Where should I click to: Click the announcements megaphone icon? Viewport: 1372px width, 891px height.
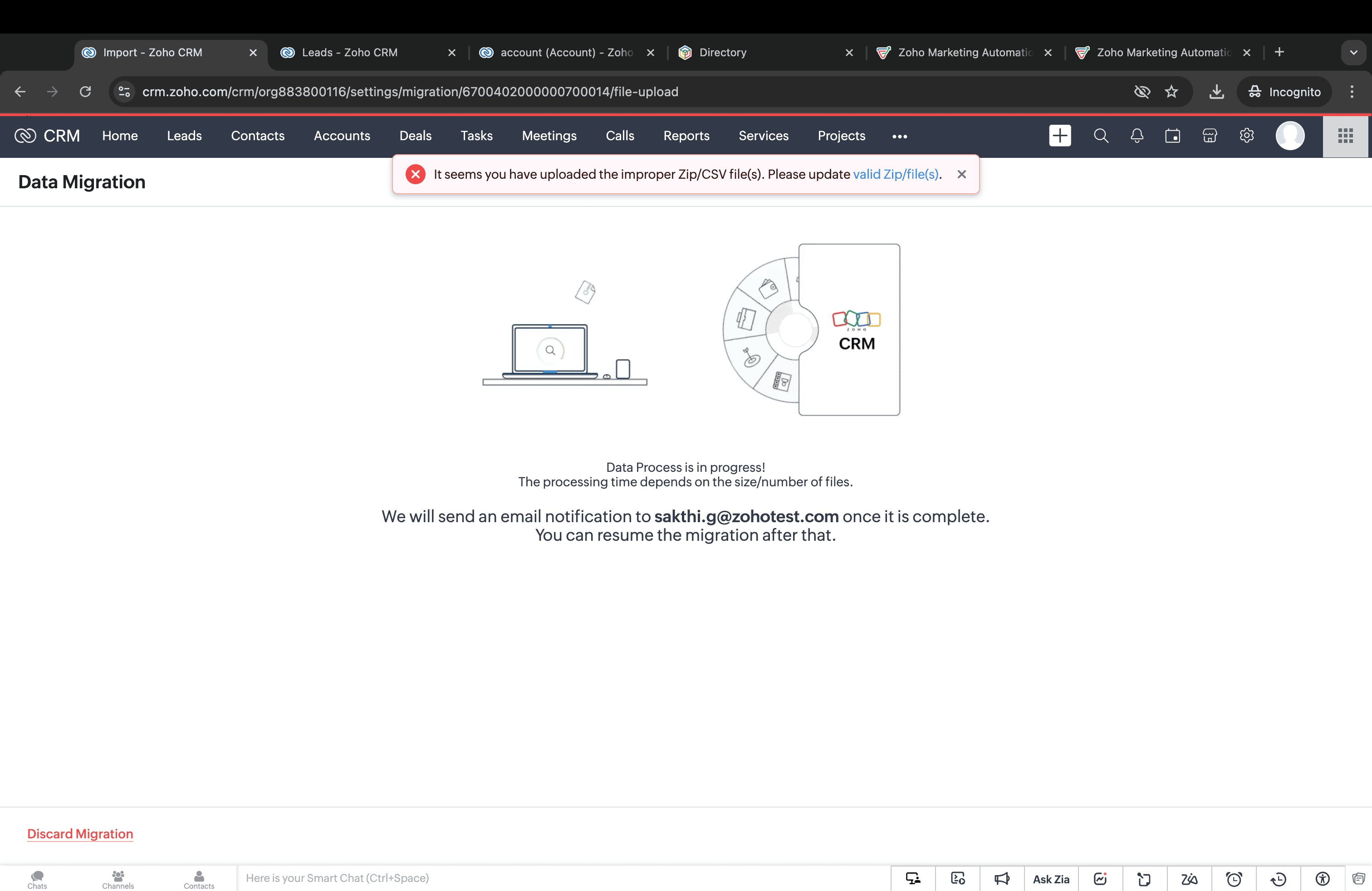point(1002,878)
